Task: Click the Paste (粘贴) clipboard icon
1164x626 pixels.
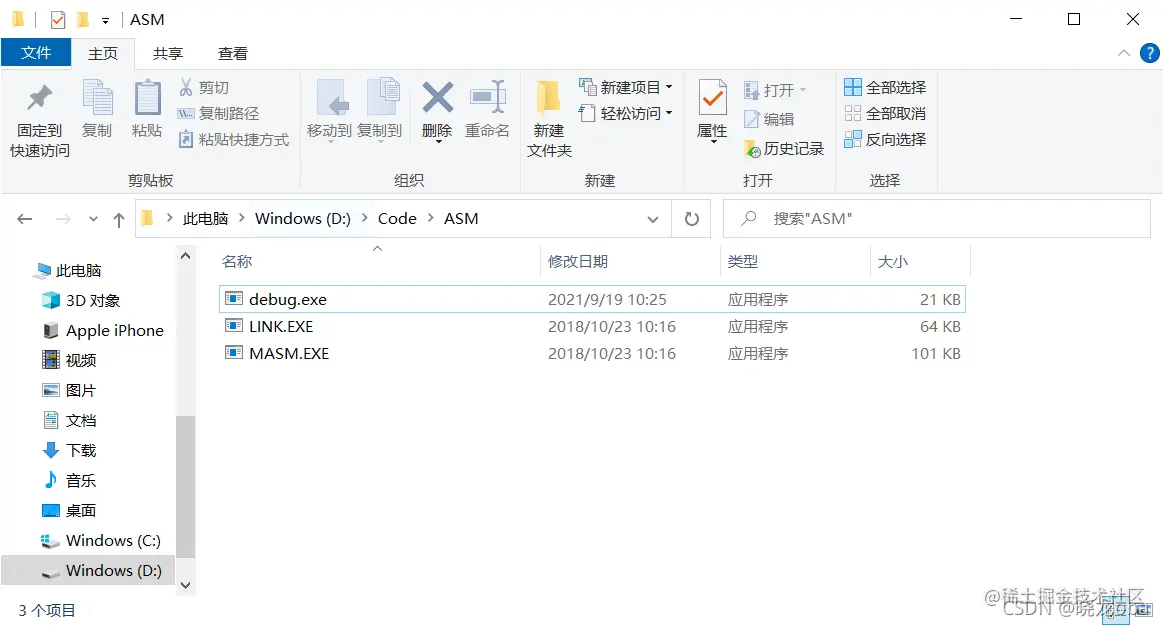Action: (x=147, y=98)
